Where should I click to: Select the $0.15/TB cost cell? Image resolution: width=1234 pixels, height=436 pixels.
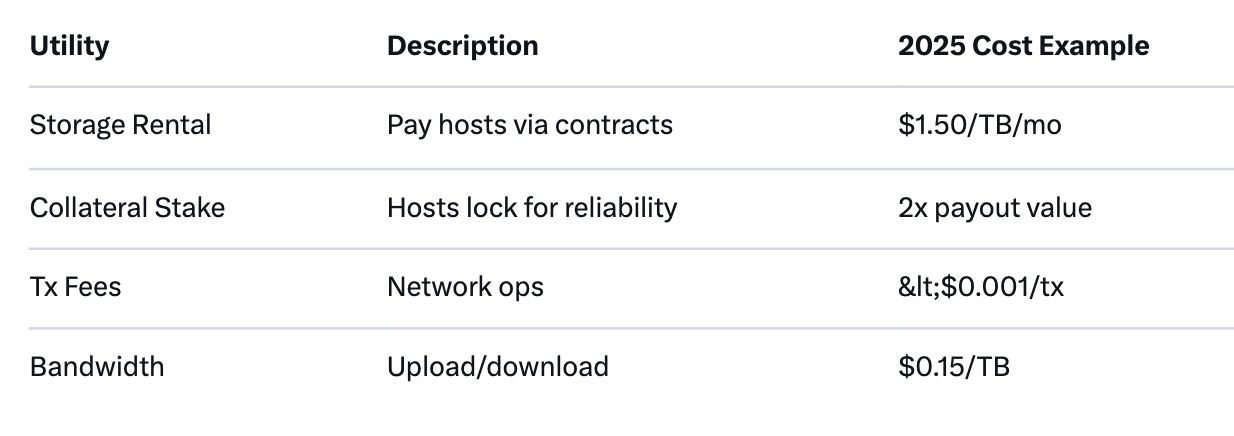953,366
